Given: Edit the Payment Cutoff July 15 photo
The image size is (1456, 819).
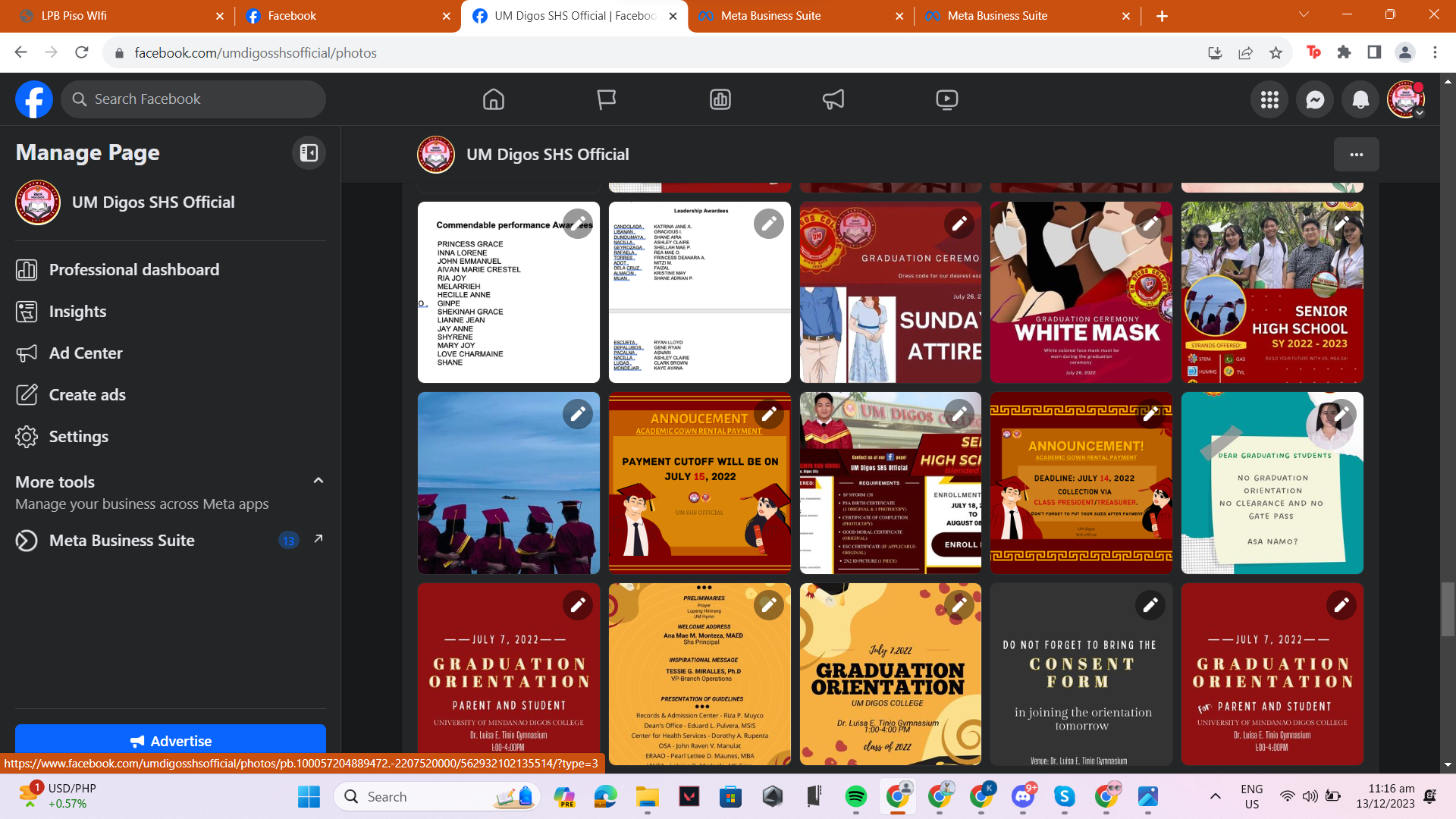Looking at the screenshot, I should click(769, 414).
